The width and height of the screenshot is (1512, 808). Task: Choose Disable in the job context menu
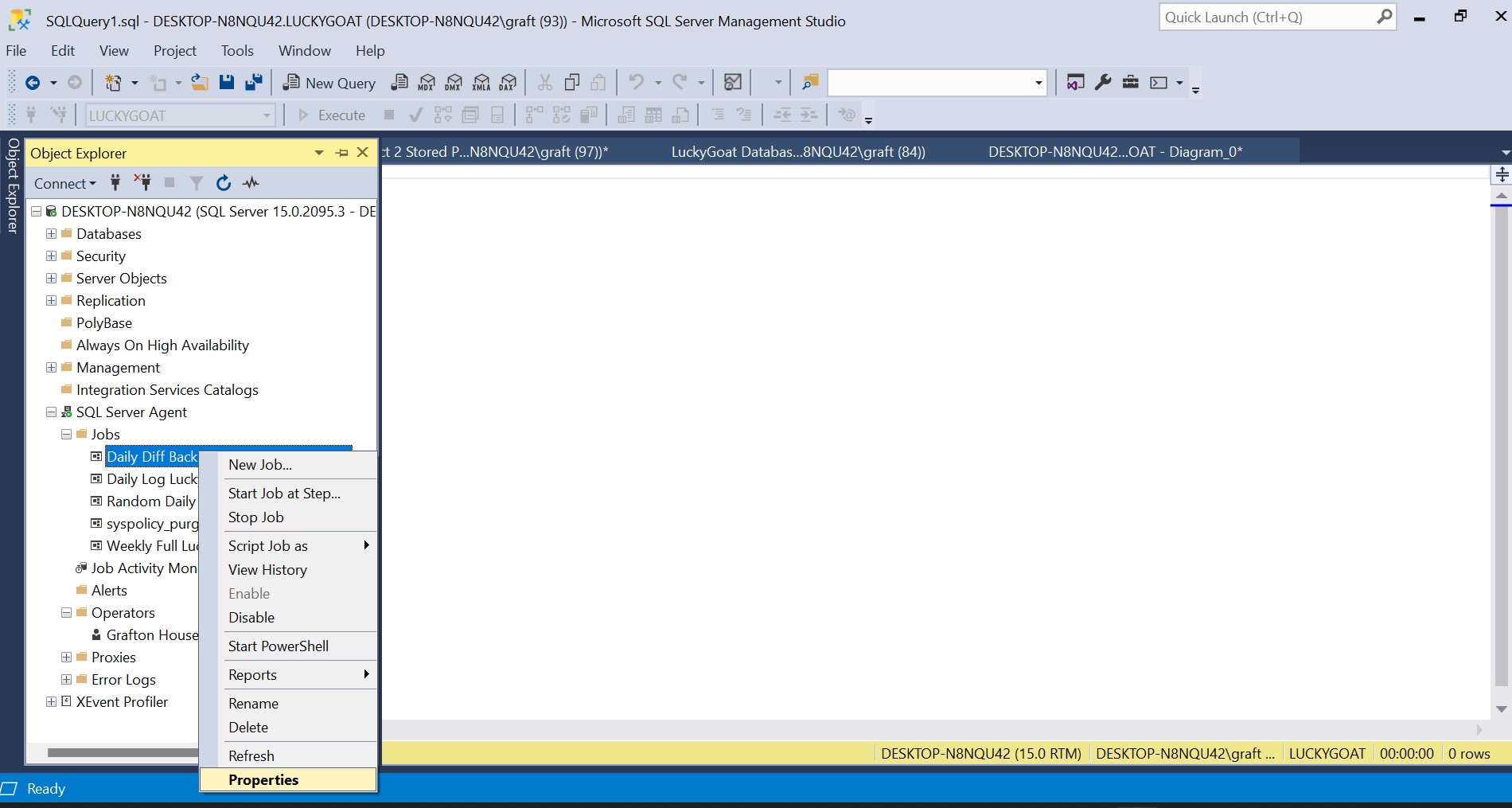coord(251,618)
